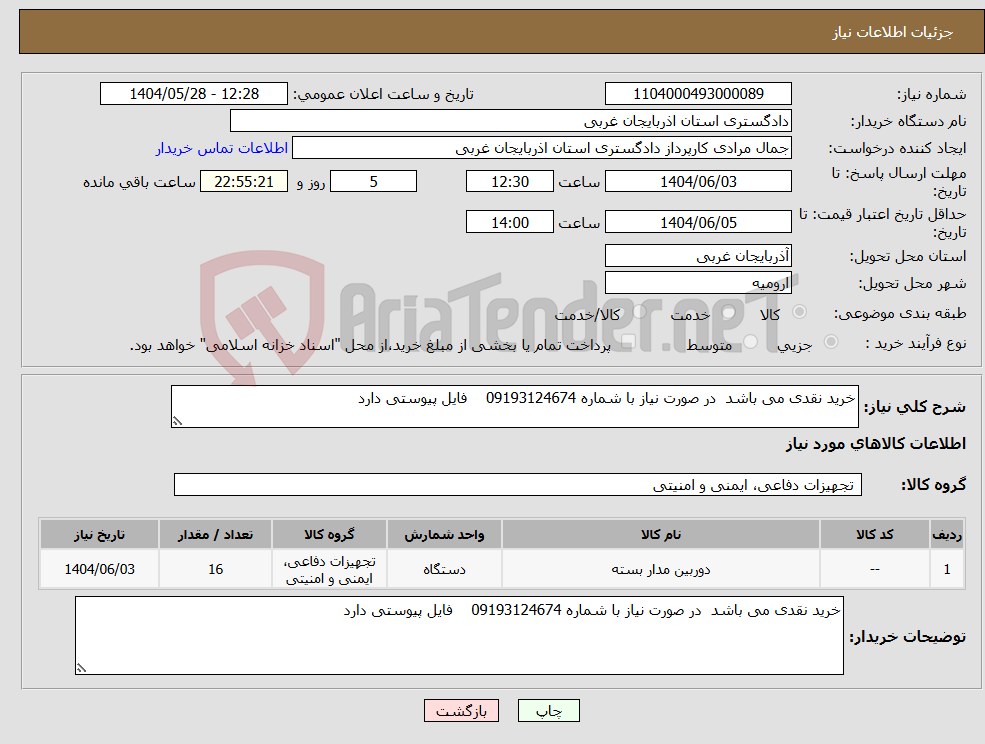Click the deadline time field 14:00
The image size is (985, 744).
510,221
